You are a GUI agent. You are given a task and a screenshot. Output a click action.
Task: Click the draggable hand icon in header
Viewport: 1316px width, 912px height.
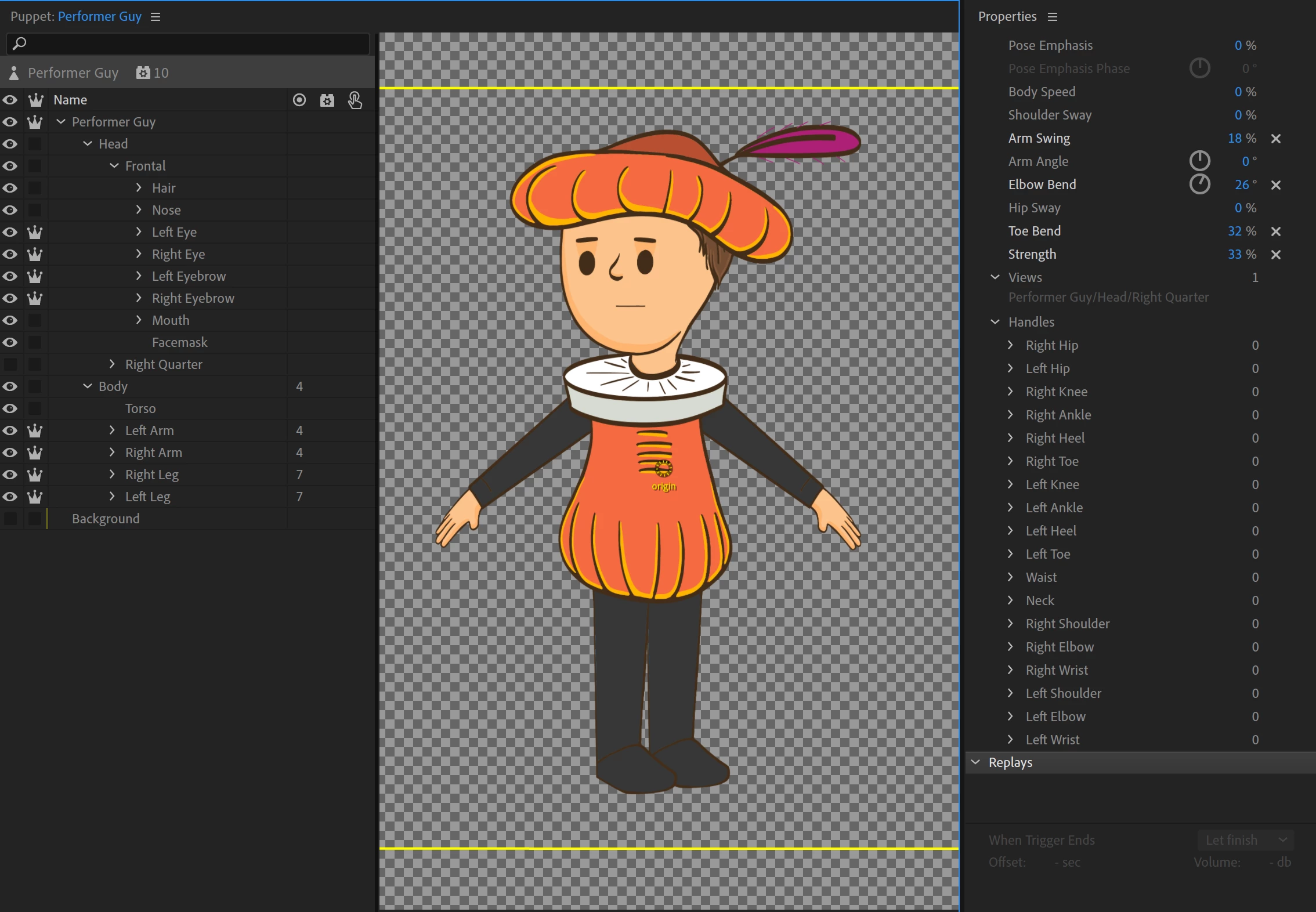[x=355, y=100]
